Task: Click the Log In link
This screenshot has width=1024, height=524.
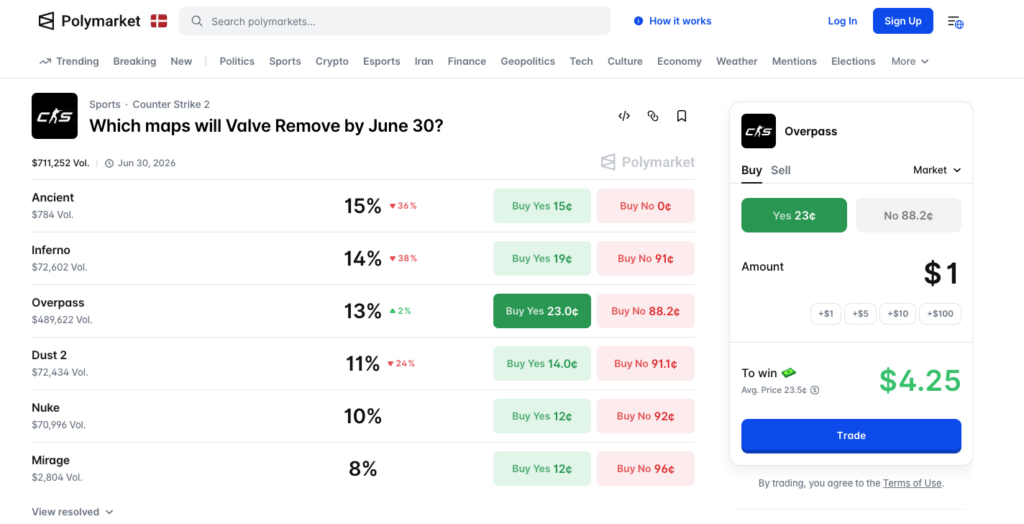Action: point(842,21)
